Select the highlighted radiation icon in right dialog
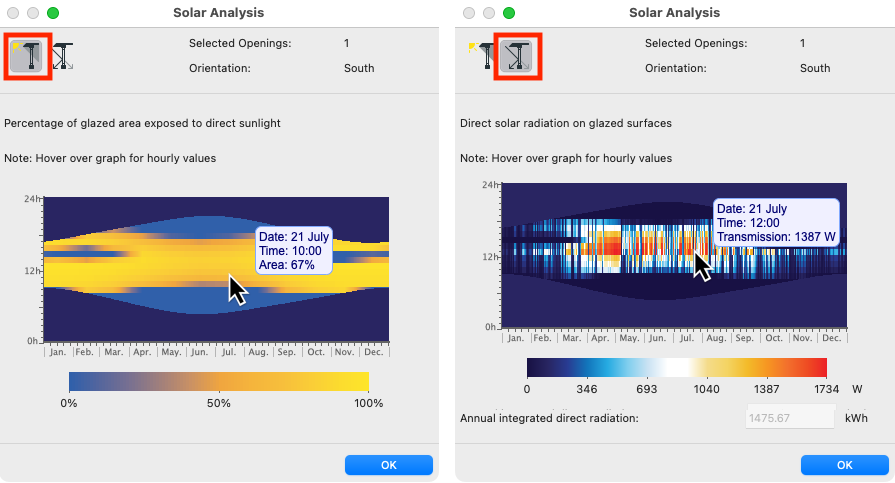Image resolution: width=895 pixels, height=483 pixels. pyautogui.click(x=516, y=56)
